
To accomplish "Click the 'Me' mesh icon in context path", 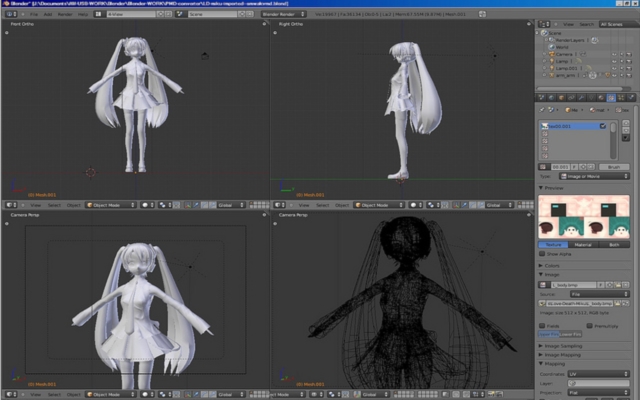I will coord(568,110).
